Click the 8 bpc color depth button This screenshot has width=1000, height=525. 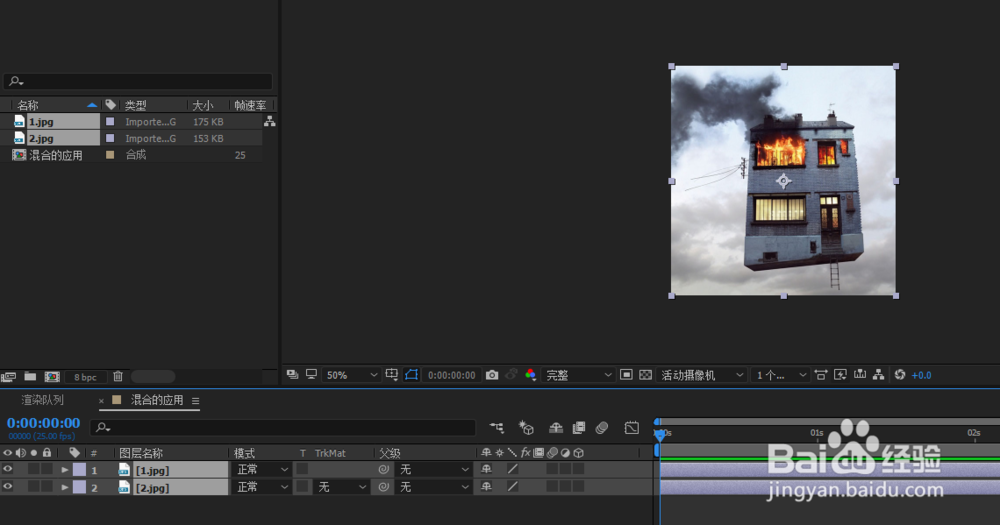[x=85, y=377]
